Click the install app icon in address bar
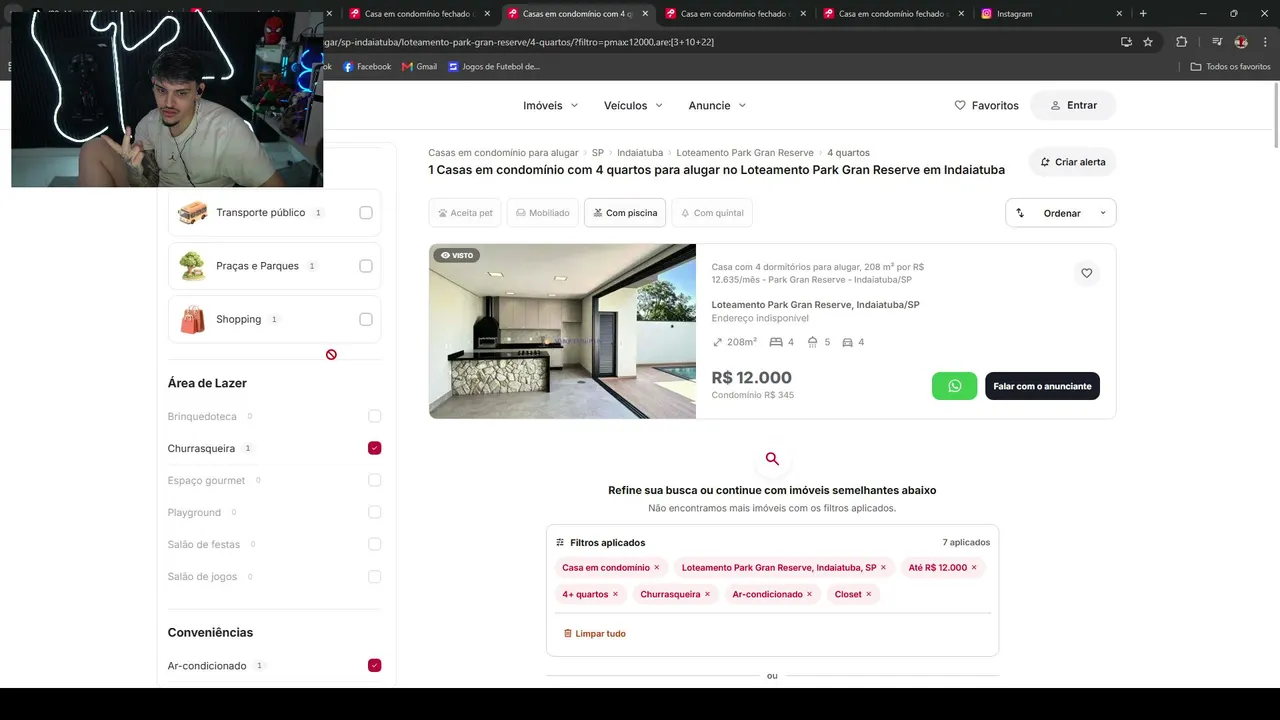The height and width of the screenshot is (720, 1280). click(x=1126, y=42)
